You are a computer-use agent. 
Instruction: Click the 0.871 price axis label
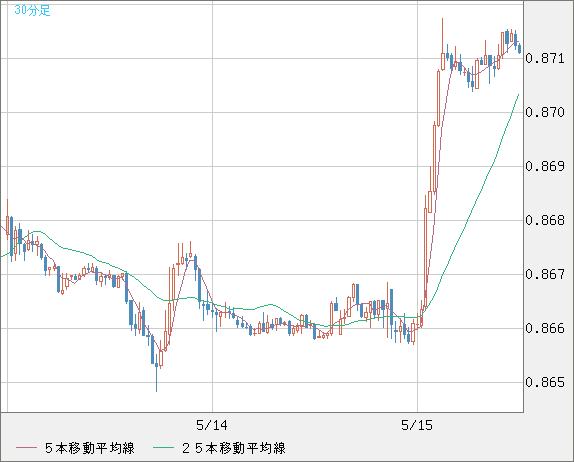point(545,59)
